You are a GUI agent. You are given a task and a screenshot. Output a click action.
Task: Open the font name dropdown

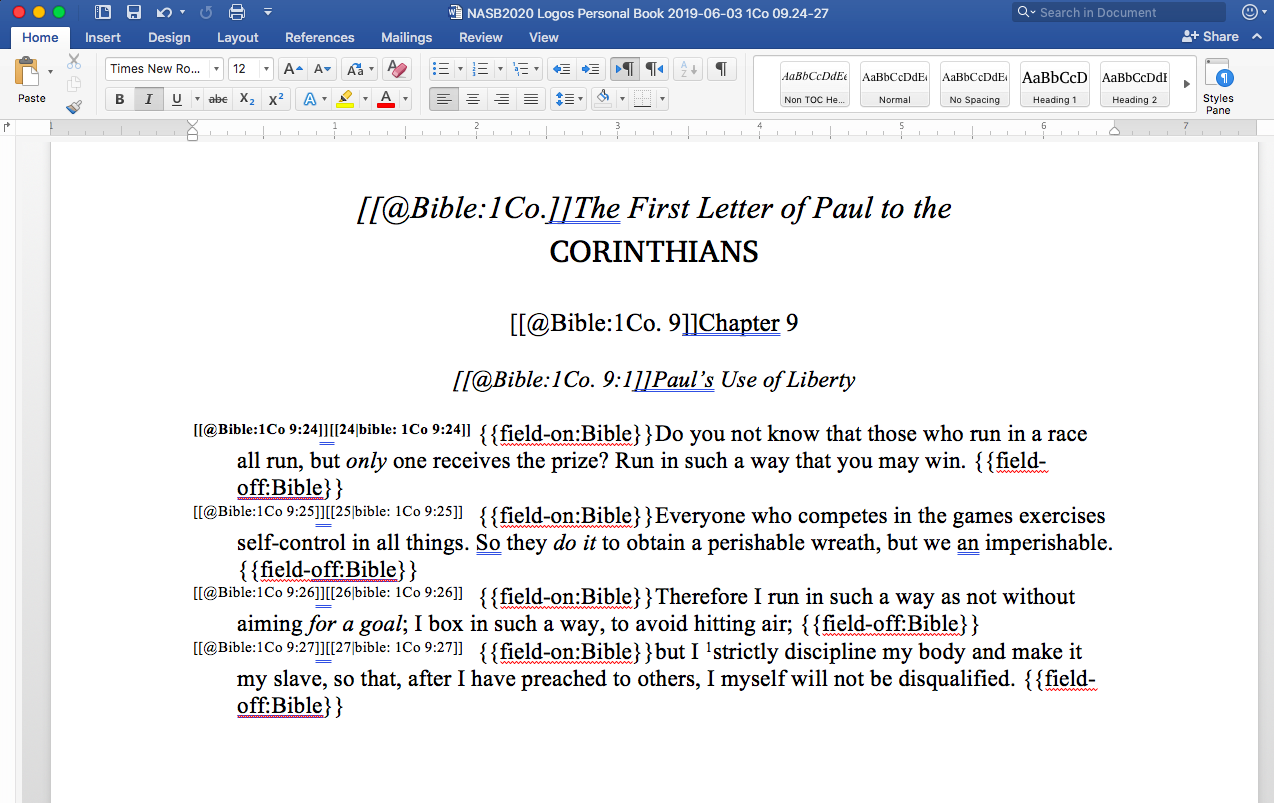point(216,69)
